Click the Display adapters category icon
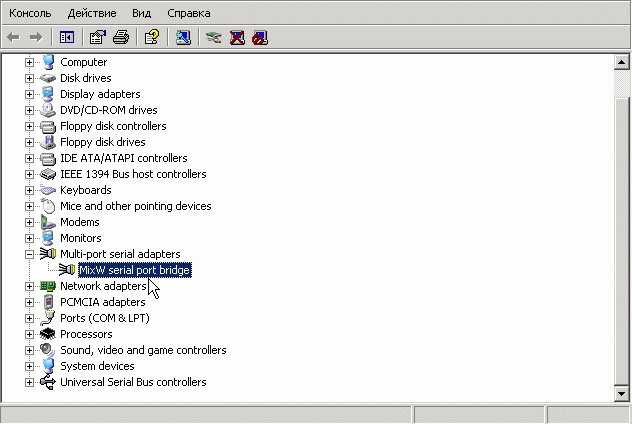The height and width of the screenshot is (424, 632). [48, 94]
